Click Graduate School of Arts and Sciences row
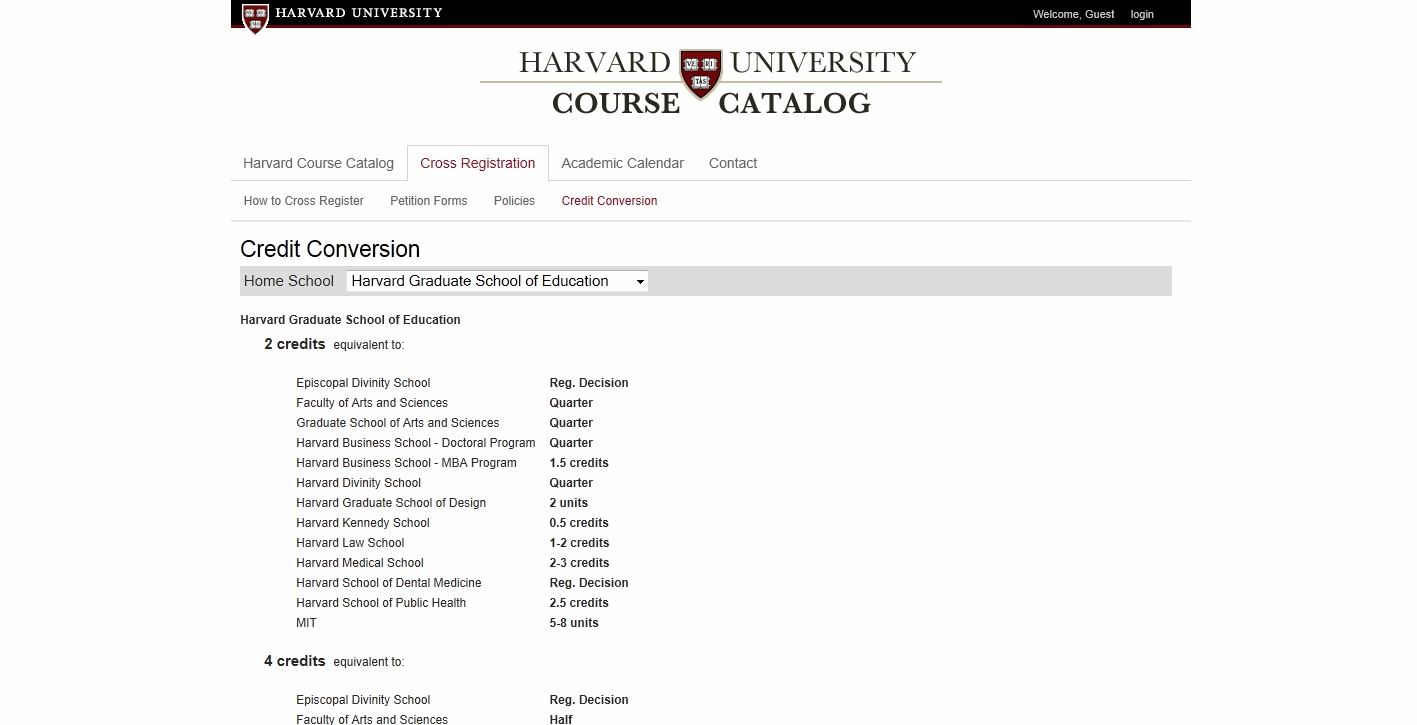Viewport: 1417px width, 725px height. tap(397, 423)
